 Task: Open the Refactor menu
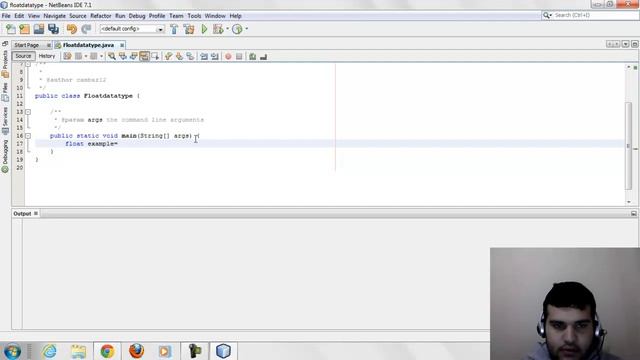pos(101,16)
